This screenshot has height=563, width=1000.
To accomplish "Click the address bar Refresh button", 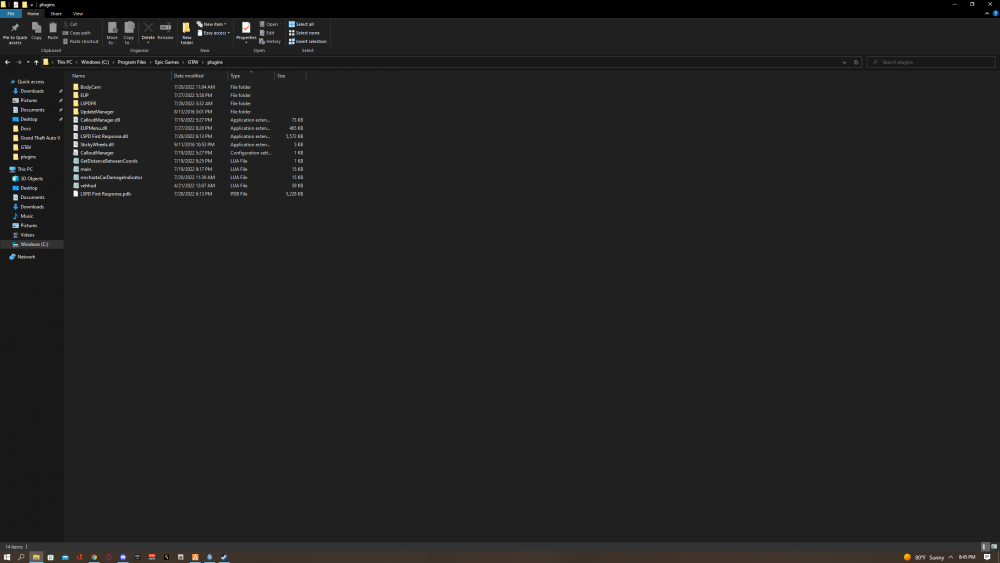I will pyautogui.click(x=856, y=62).
